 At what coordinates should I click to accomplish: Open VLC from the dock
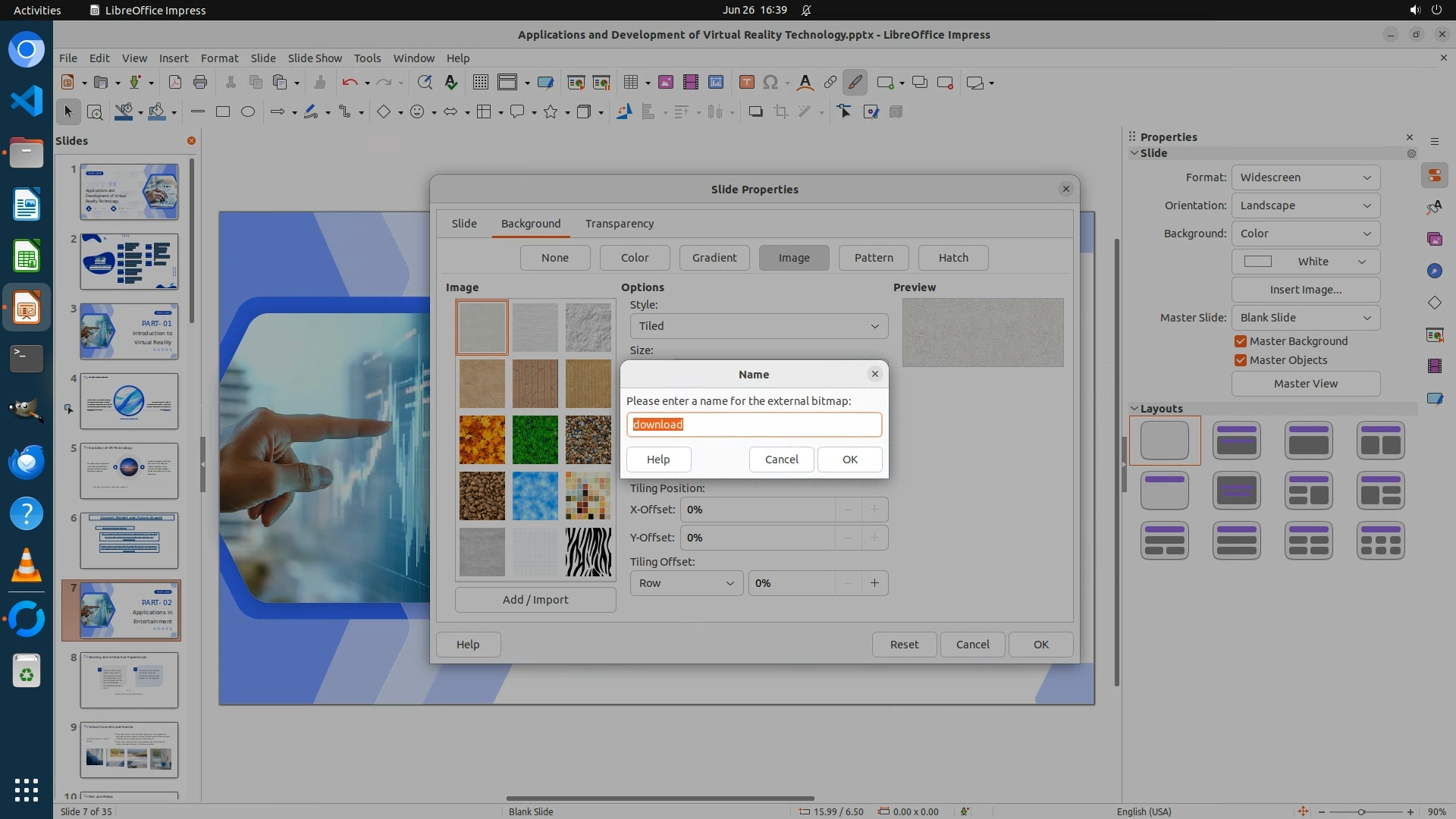pos(26,565)
